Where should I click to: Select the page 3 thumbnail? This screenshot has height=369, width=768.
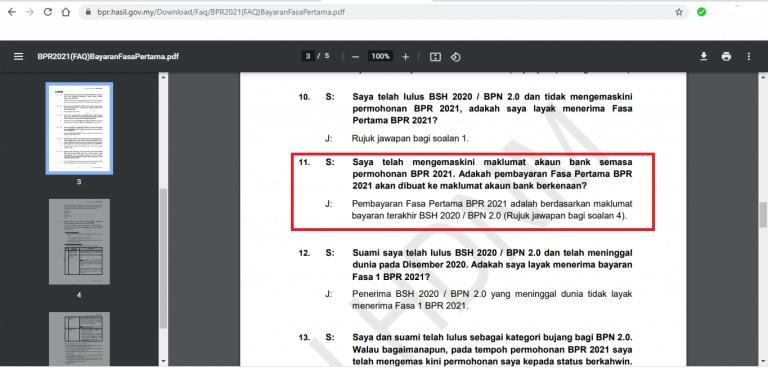click(79, 128)
